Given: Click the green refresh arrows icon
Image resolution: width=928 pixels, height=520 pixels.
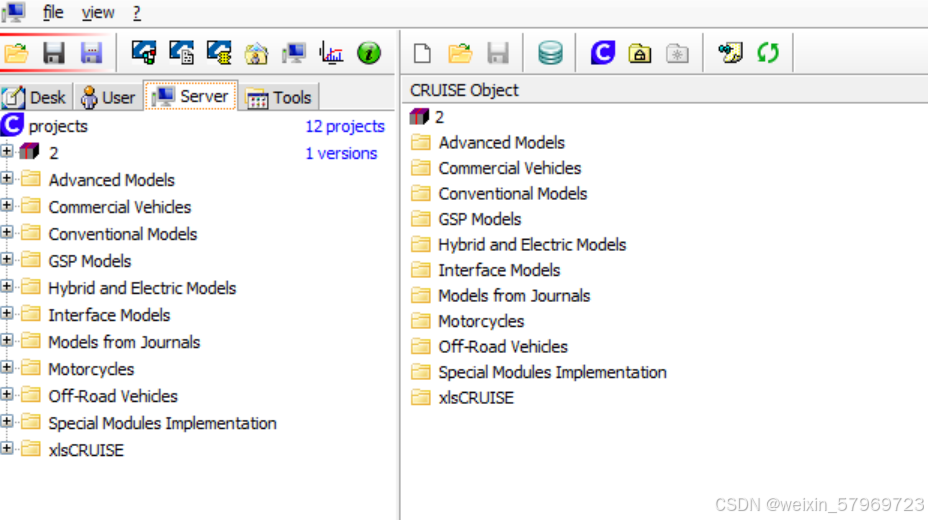Looking at the screenshot, I should coord(768,53).
